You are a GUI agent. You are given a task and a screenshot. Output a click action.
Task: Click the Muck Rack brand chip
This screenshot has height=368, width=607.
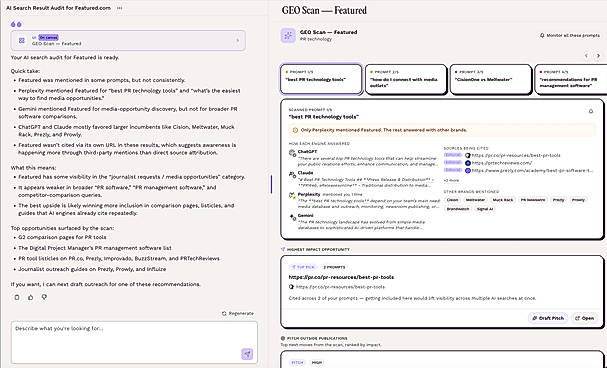(503, 200)
